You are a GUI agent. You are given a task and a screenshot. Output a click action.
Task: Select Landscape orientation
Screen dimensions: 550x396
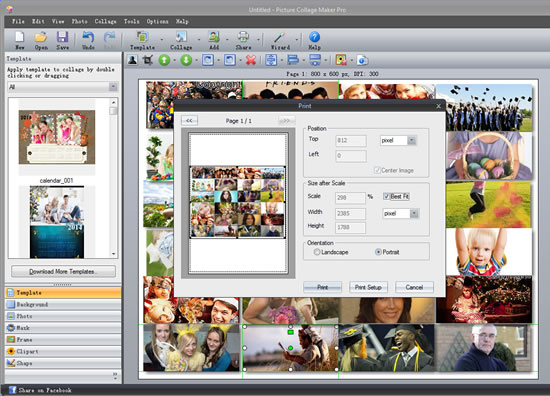317,252
